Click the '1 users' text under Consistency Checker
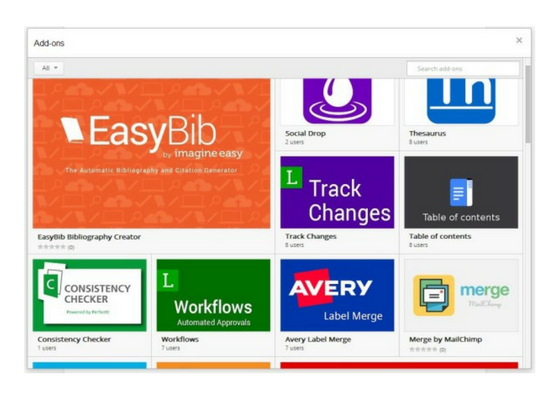The width and height of the screenshot is (560, 397). tap(47, 348)
